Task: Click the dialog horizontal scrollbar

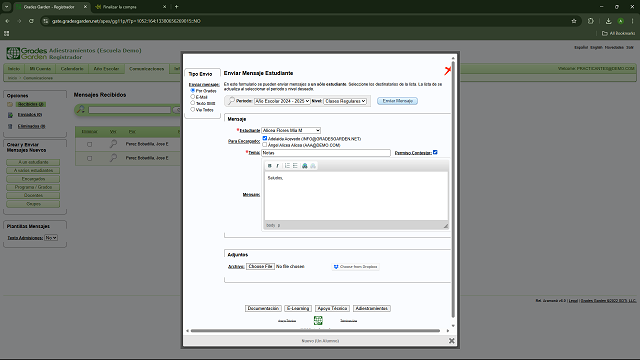Action: pyautogui.click(x=315, y=331)
